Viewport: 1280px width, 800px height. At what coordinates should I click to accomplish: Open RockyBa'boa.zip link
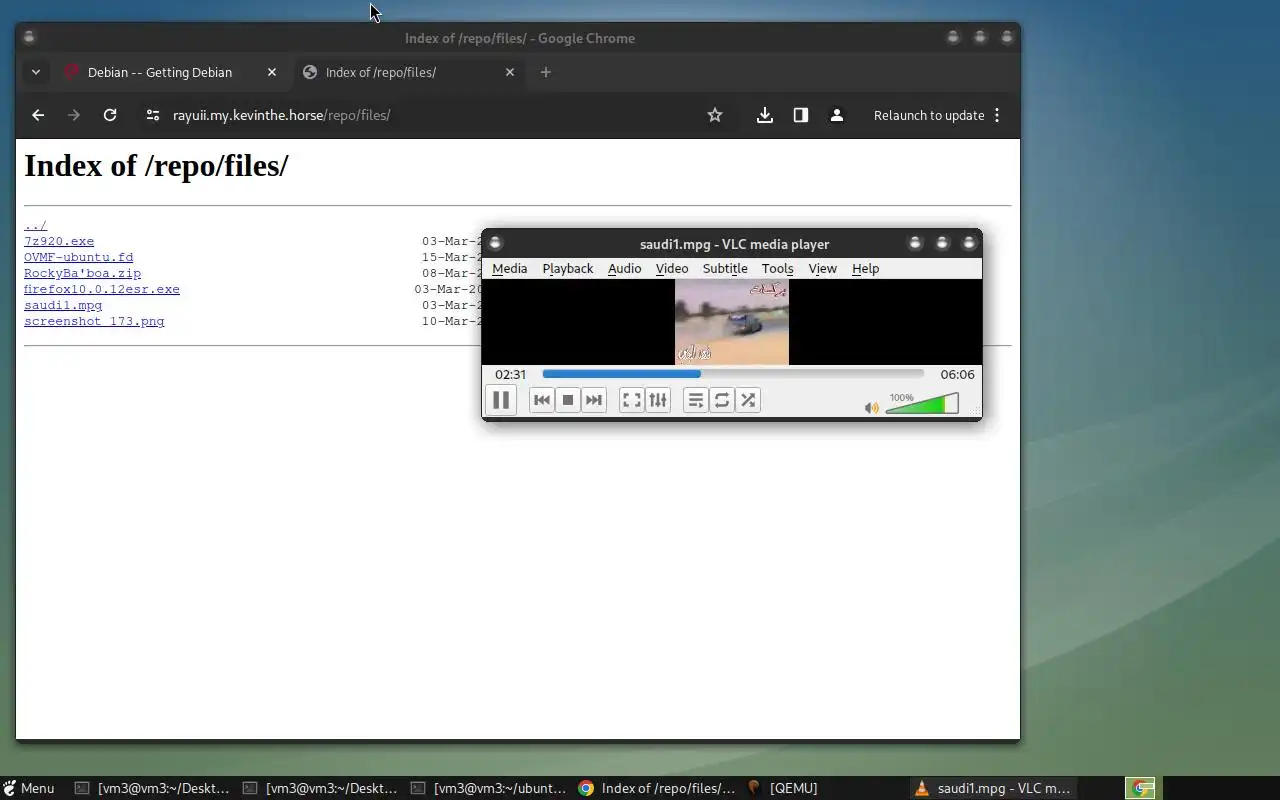82,273
